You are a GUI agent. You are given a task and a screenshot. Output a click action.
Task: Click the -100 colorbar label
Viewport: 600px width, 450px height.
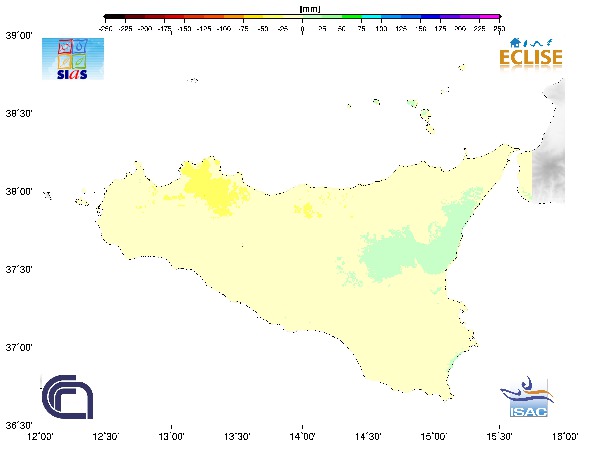tap(223, 29)
